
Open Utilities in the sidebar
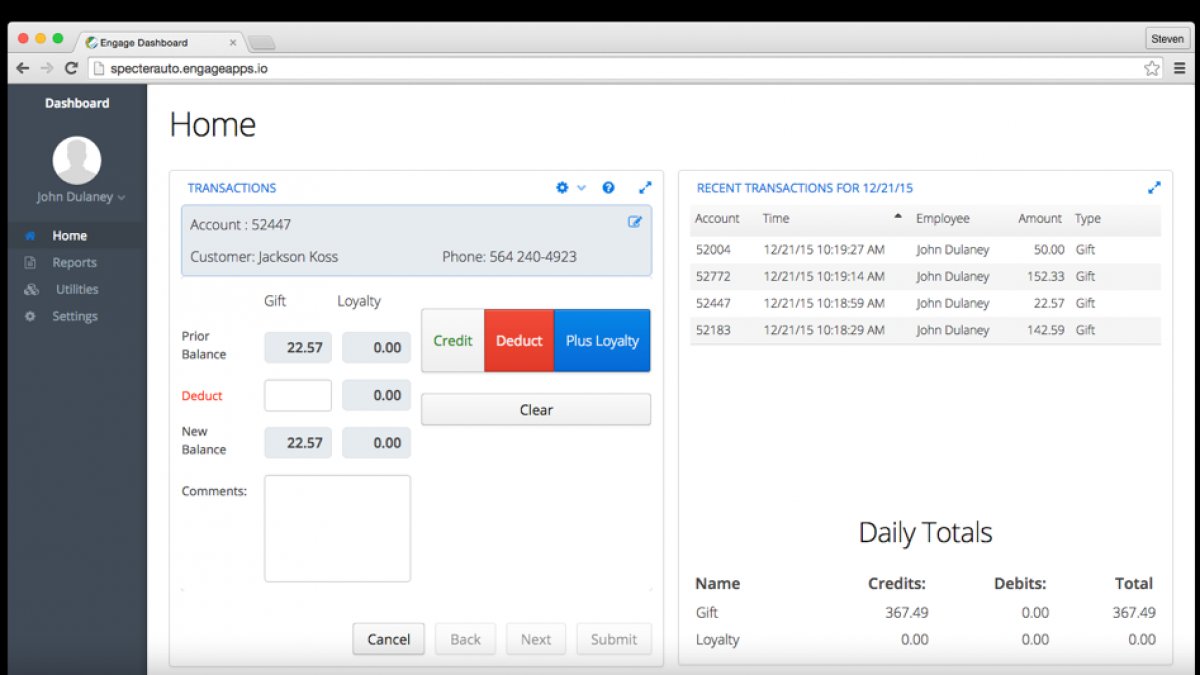[x=77, y=289]
